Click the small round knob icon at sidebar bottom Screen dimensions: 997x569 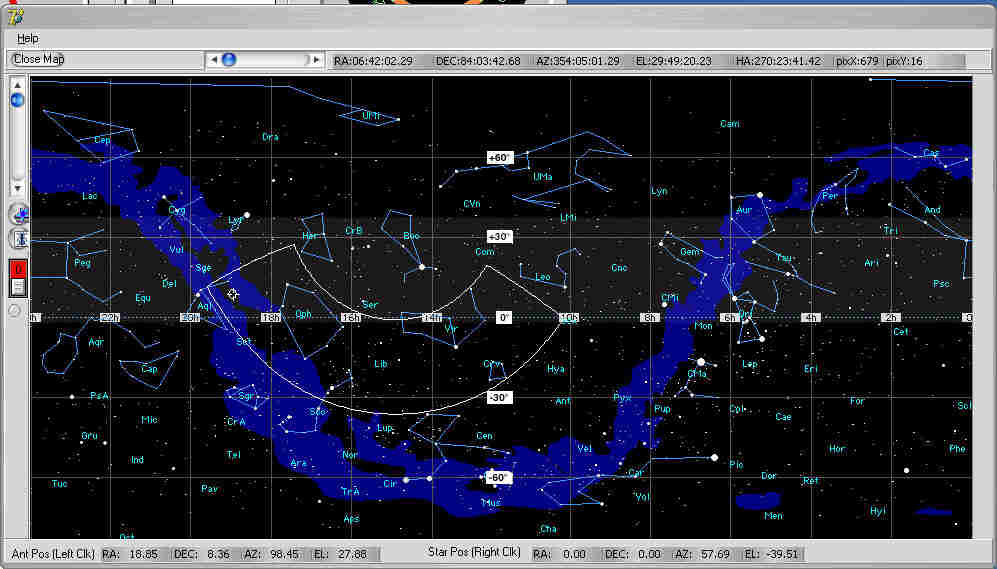point(15,311)
